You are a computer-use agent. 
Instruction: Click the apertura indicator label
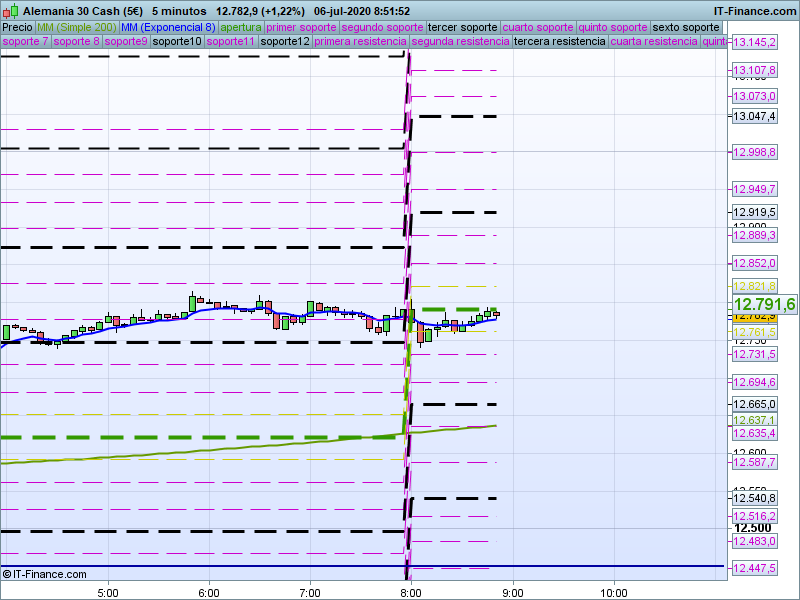[x=241, y=27]
